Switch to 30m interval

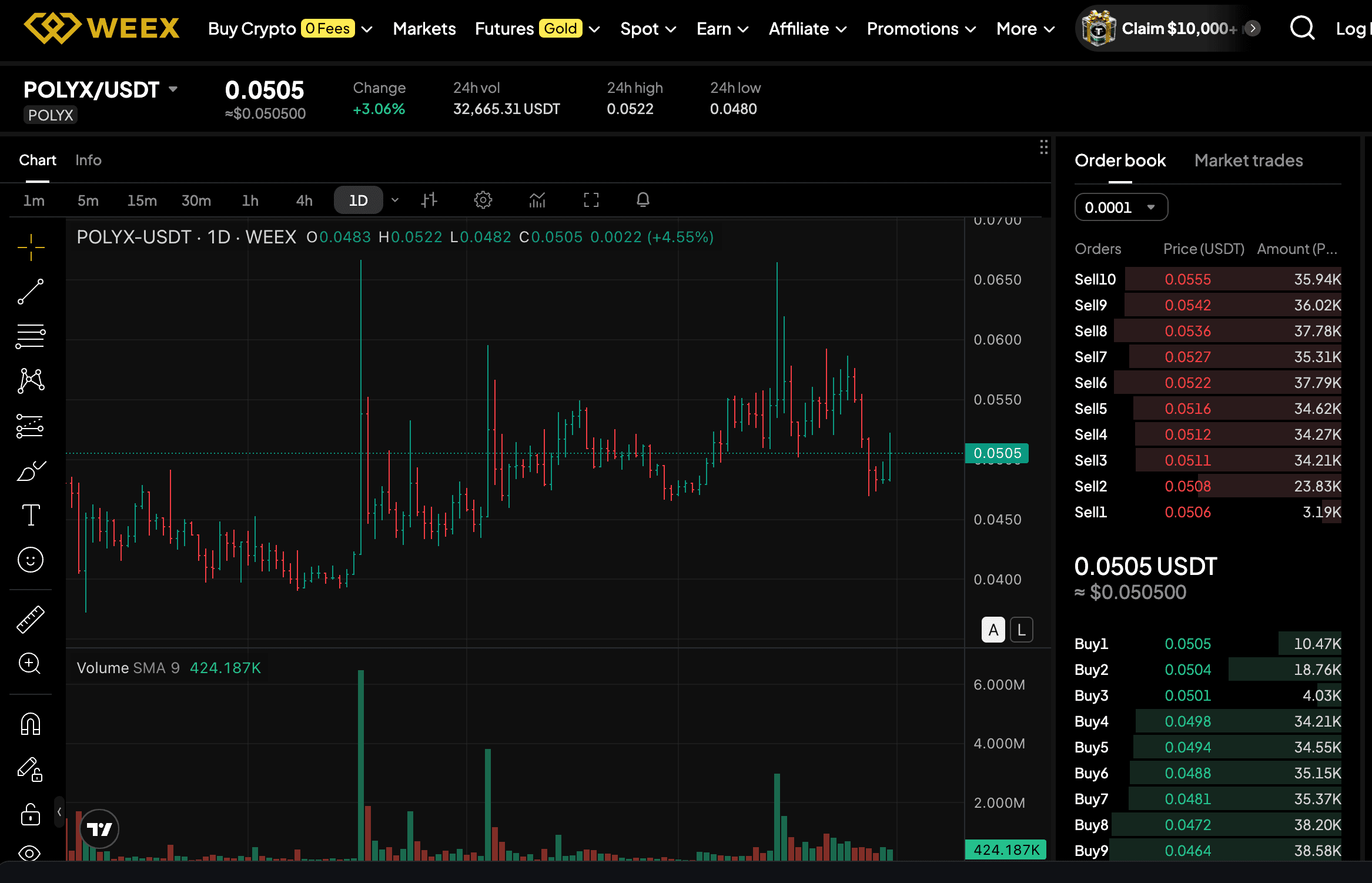[x=196, y=200]
